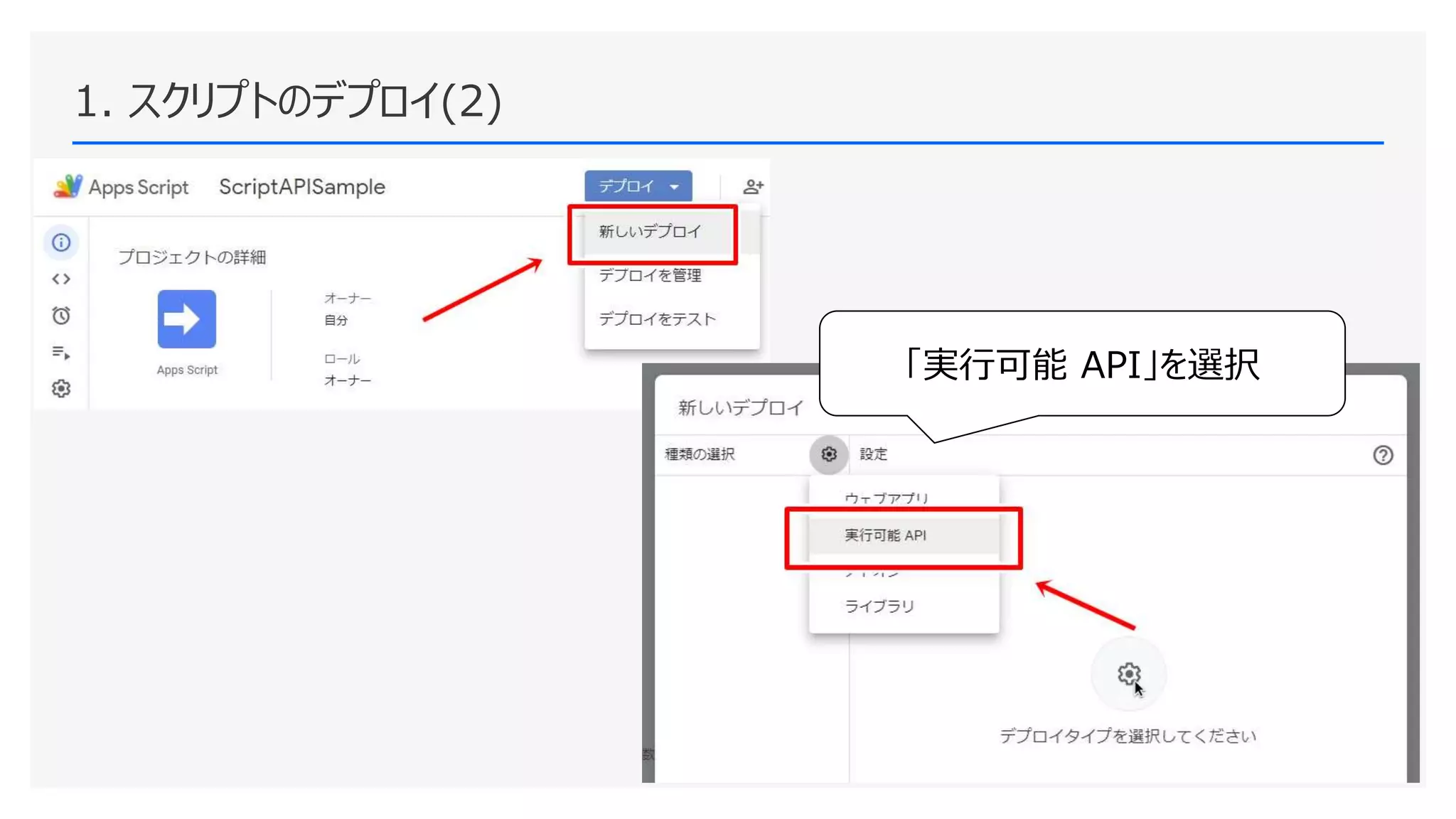The width and height of the screenshot is (1456, 819).
Task: Open the Triggers alarm clock icon
Action: pos(61,316)
